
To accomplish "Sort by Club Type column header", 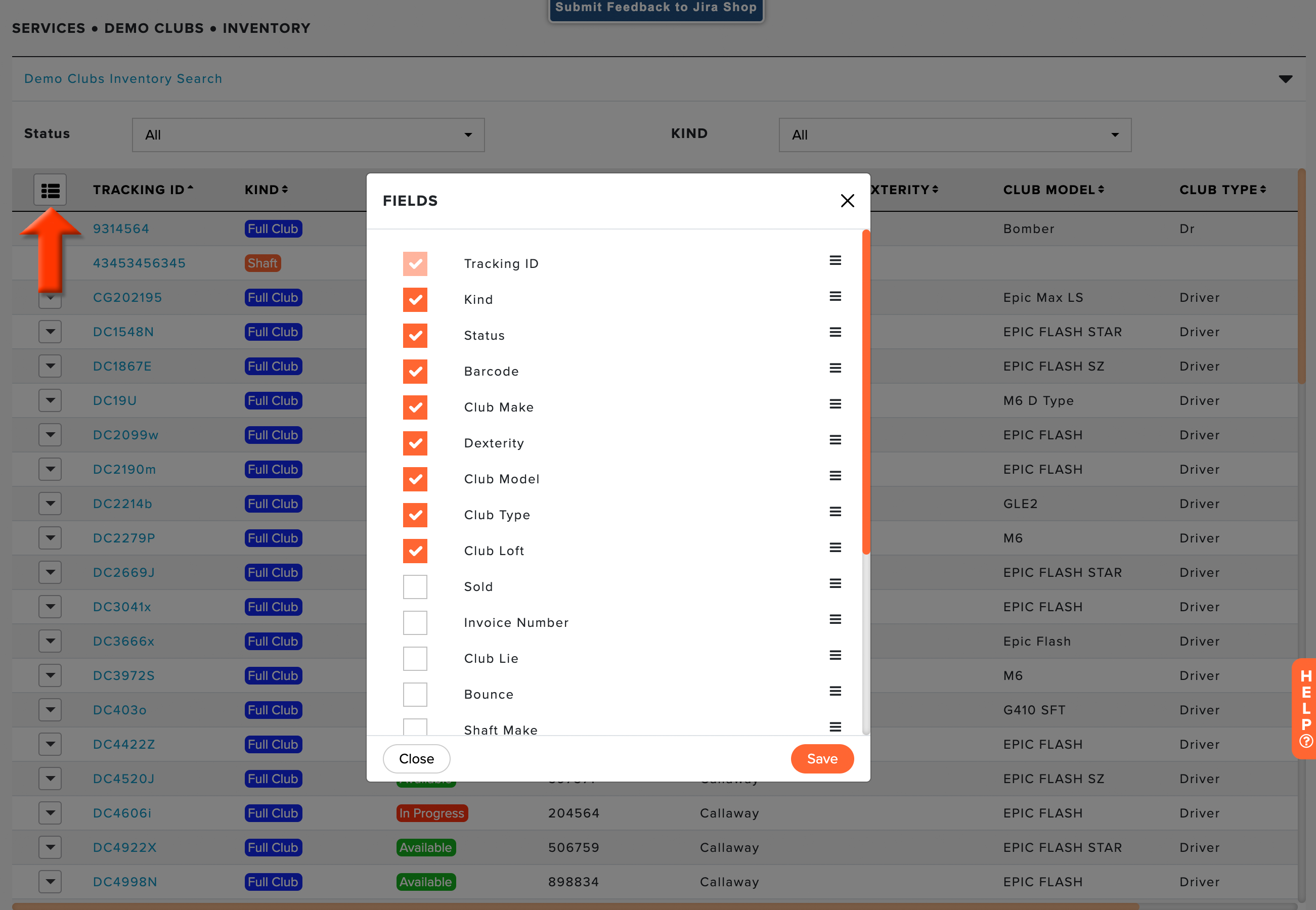I will tap(1223, 190).
